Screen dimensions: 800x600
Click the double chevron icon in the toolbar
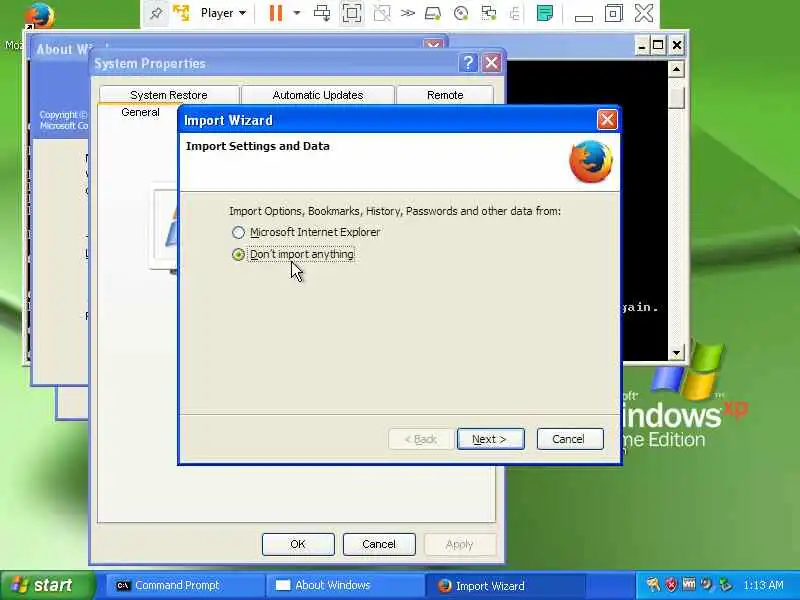(407, 13)
